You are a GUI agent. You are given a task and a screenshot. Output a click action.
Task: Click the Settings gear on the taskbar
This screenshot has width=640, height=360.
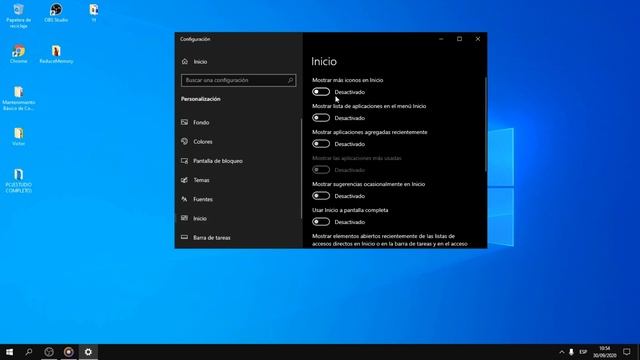pyautogui.click(x=88, y=352)
